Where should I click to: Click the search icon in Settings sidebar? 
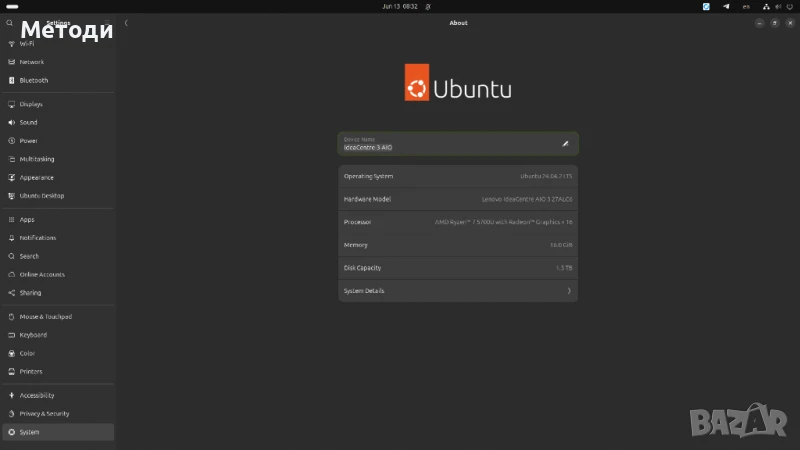click(10, 22)
